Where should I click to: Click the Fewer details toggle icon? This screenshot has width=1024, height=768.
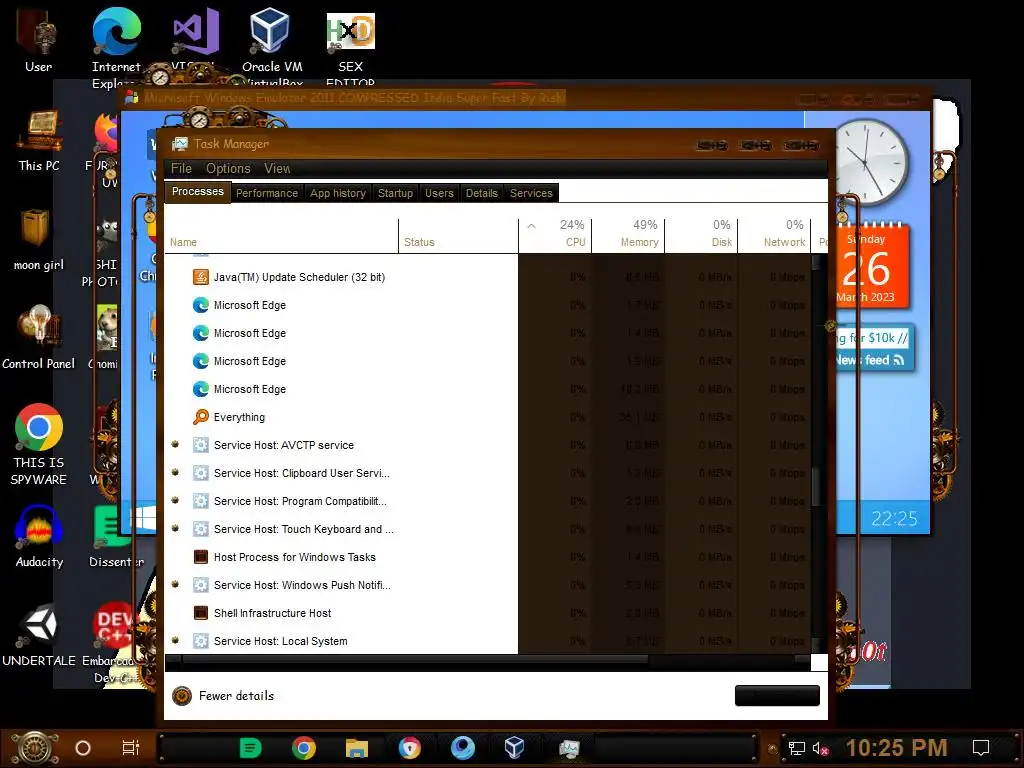[x=182, y=696]
